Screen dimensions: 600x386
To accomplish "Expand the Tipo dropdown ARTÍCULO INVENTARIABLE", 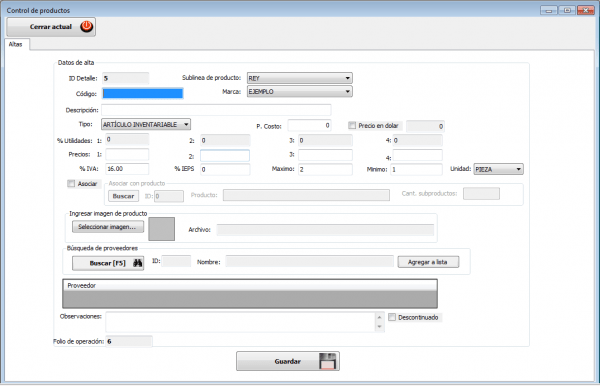I will point(146,124).
